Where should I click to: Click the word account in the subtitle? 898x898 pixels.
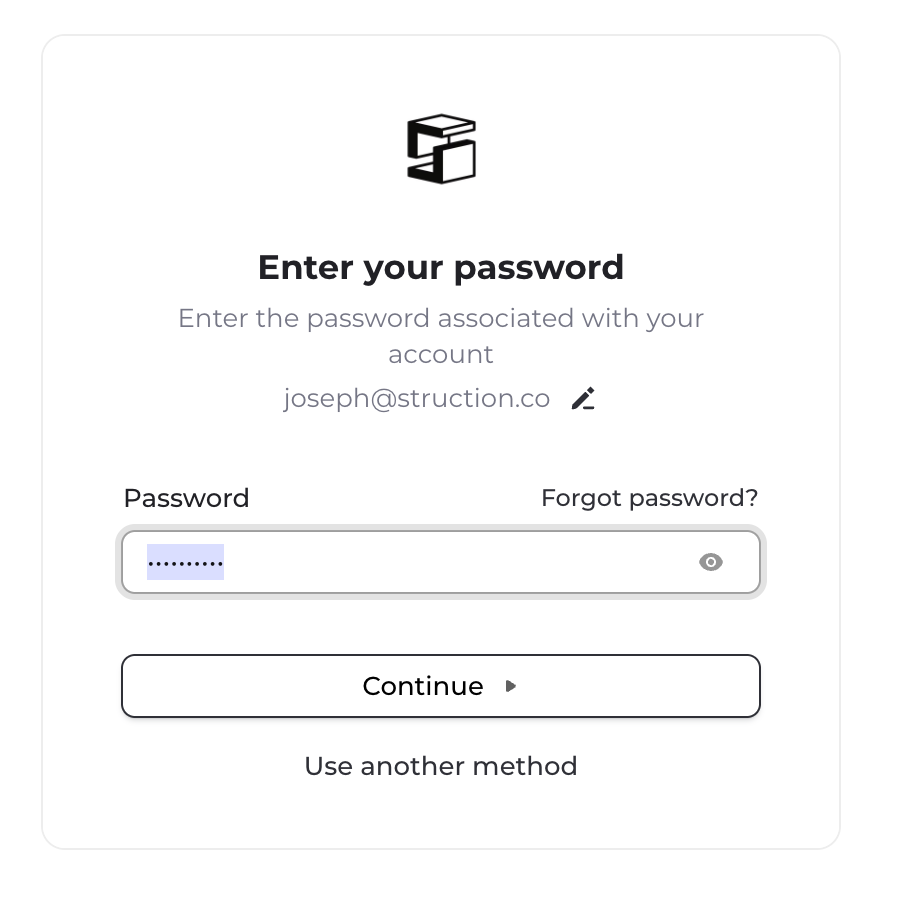pyautogui.click(x=441, y=355)
